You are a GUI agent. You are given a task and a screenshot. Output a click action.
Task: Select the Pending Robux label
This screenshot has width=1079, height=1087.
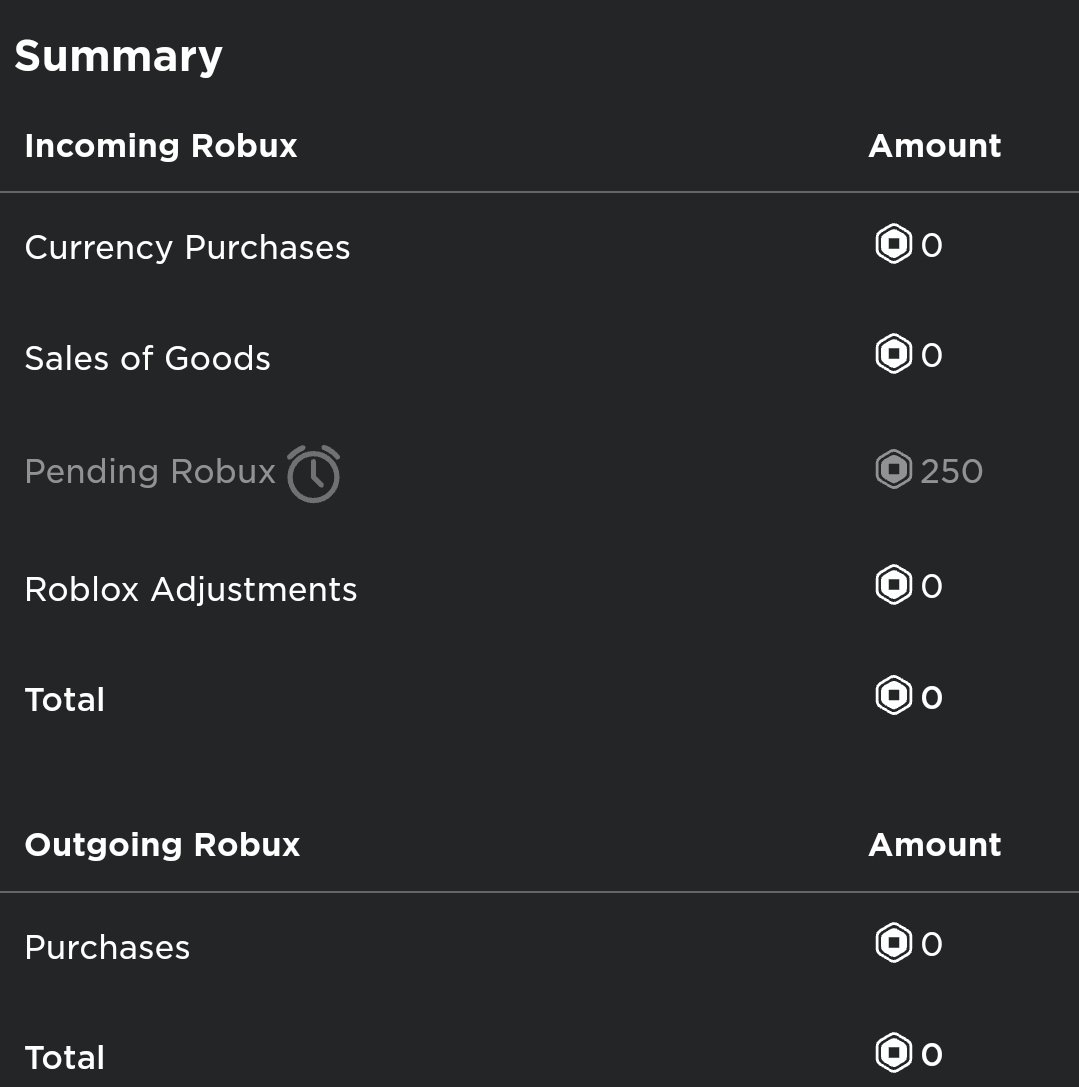[150, 471]
